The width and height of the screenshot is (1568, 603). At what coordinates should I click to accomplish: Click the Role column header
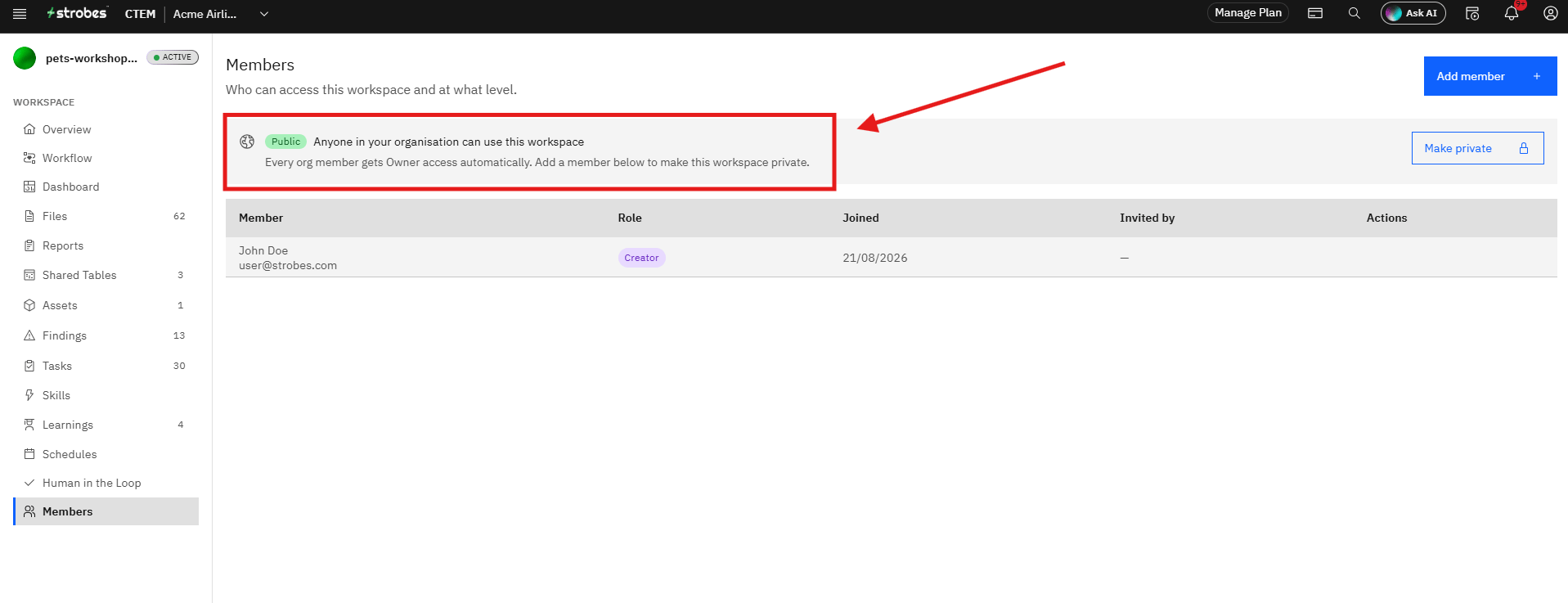click(630, 218)
